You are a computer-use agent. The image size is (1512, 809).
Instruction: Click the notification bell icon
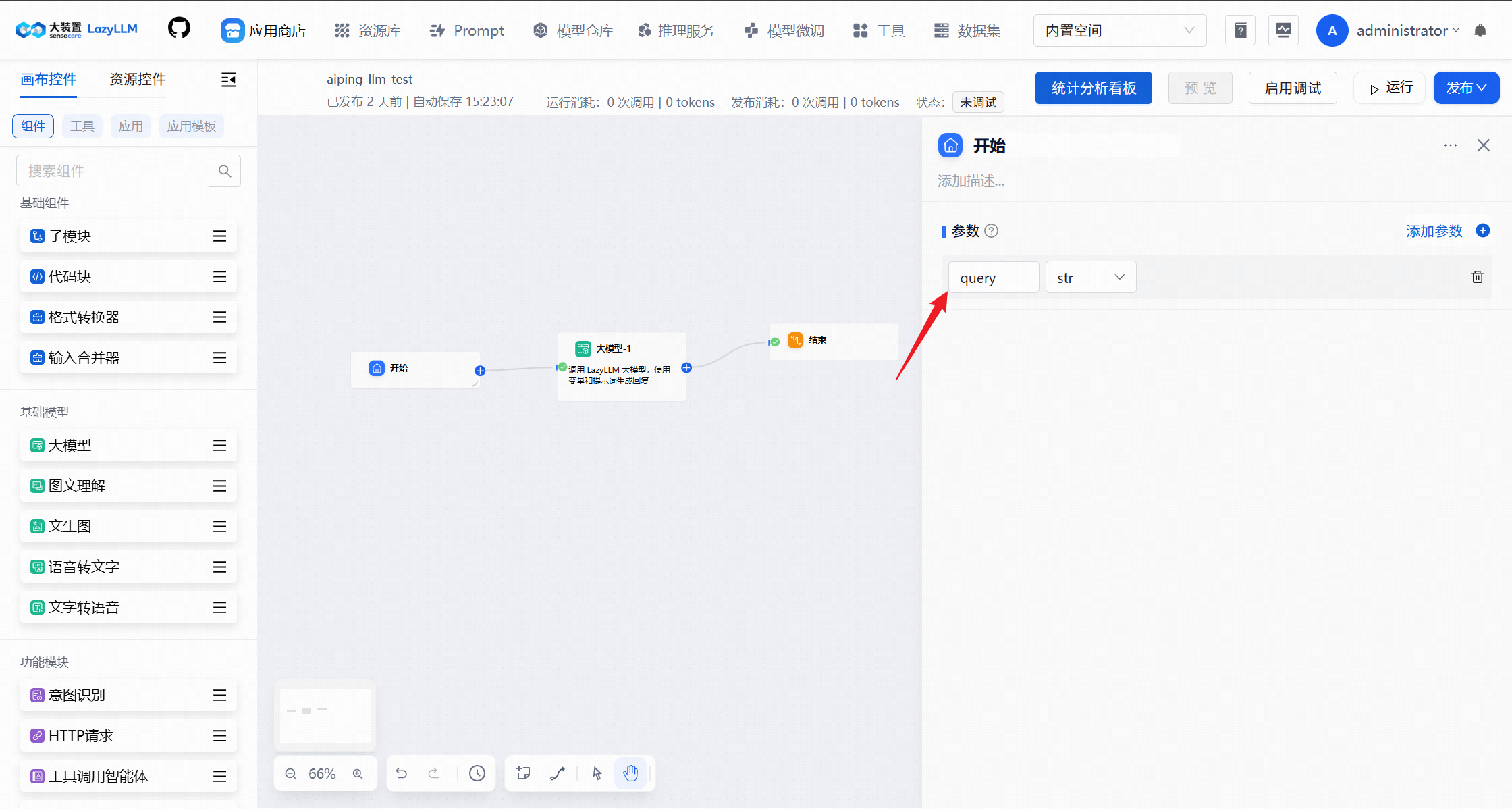tap(1480, 30)
